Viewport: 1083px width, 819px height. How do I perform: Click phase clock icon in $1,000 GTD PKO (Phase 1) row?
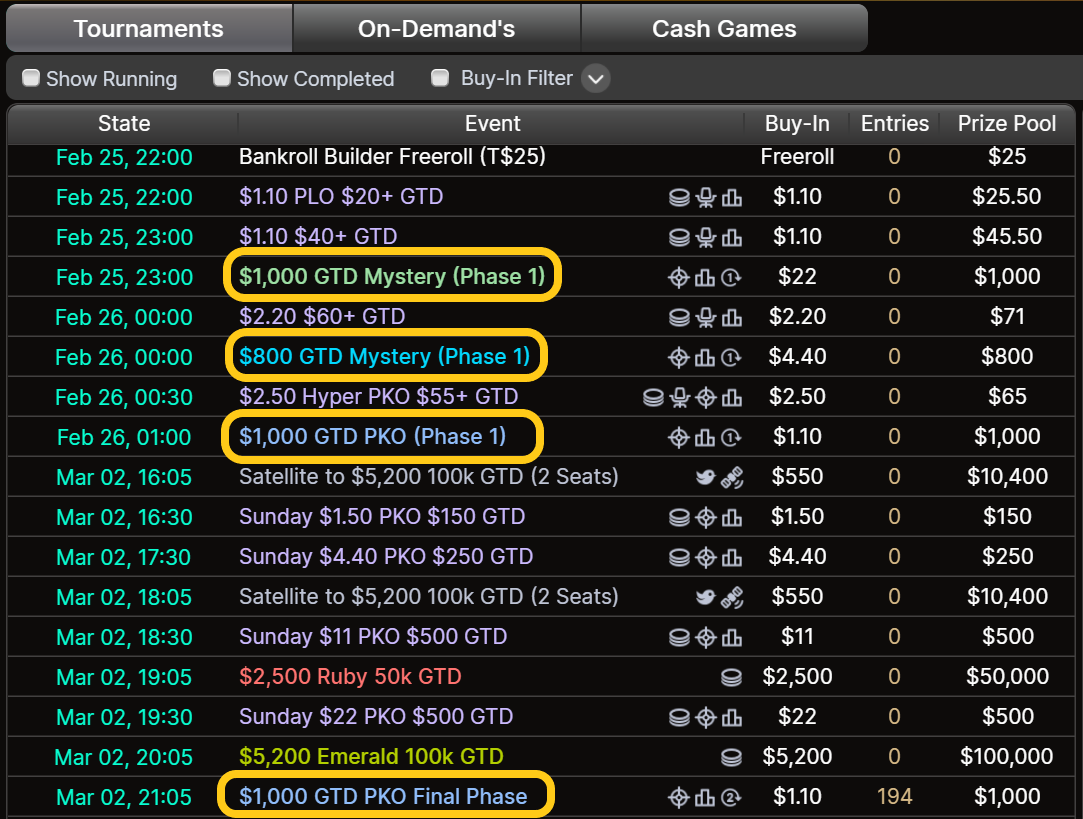coord(731,438)
